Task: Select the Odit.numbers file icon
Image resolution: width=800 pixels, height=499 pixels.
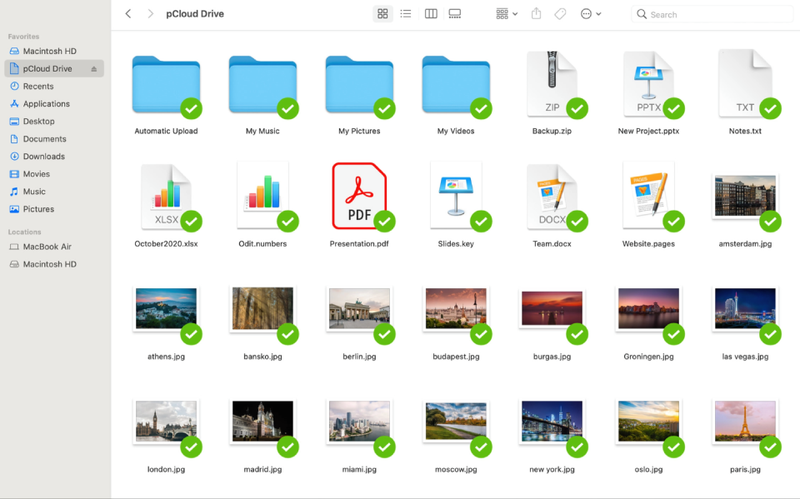Action: click(x=262, y=196)
